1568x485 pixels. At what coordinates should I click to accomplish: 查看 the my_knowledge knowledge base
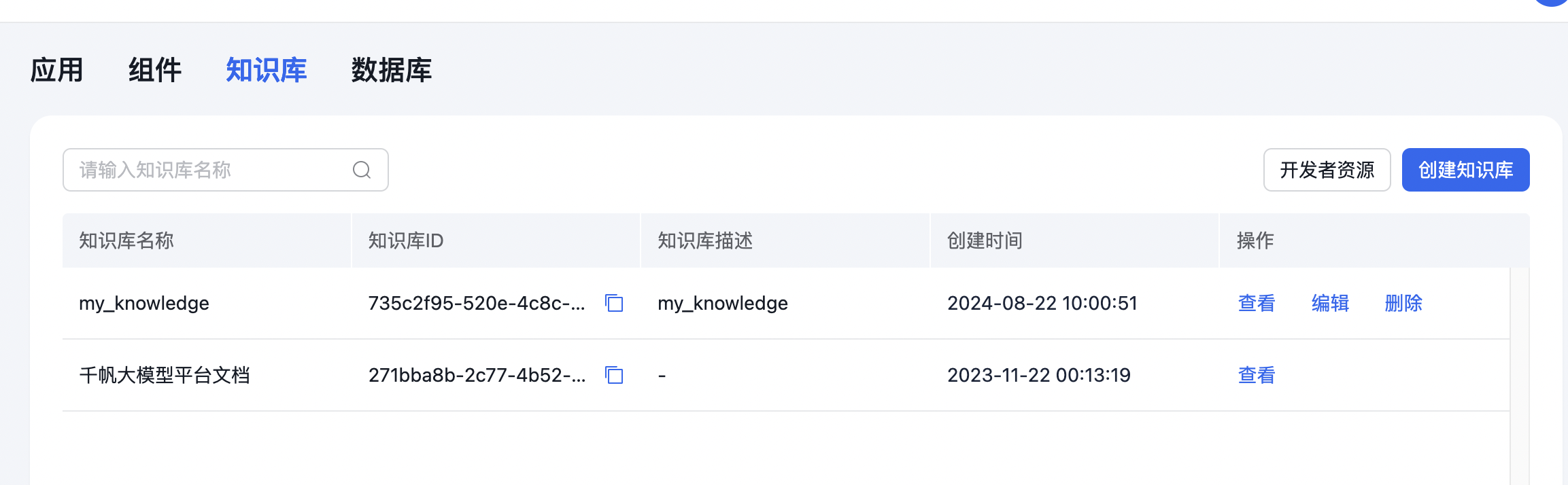tap(1255, 304)
